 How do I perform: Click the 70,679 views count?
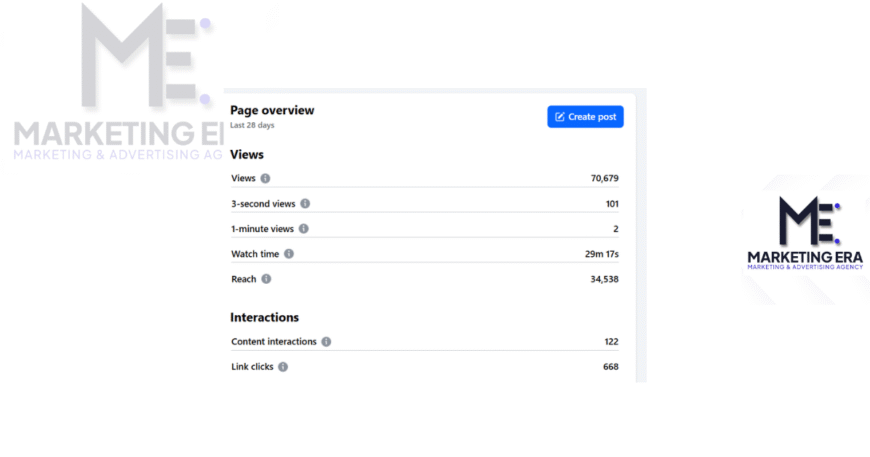[604, 178]
